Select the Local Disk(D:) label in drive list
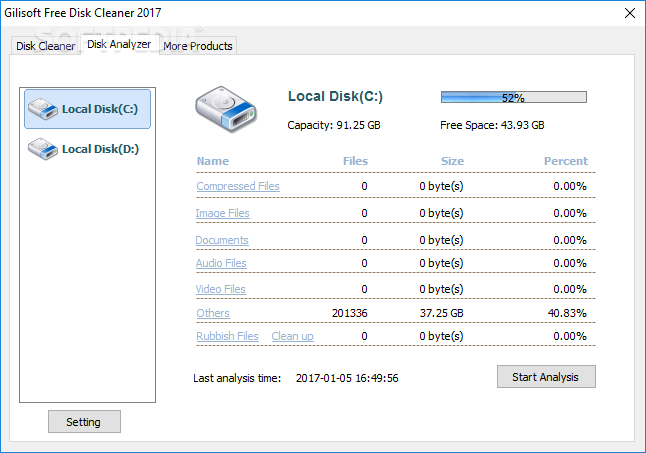 [x=101, y=149]
